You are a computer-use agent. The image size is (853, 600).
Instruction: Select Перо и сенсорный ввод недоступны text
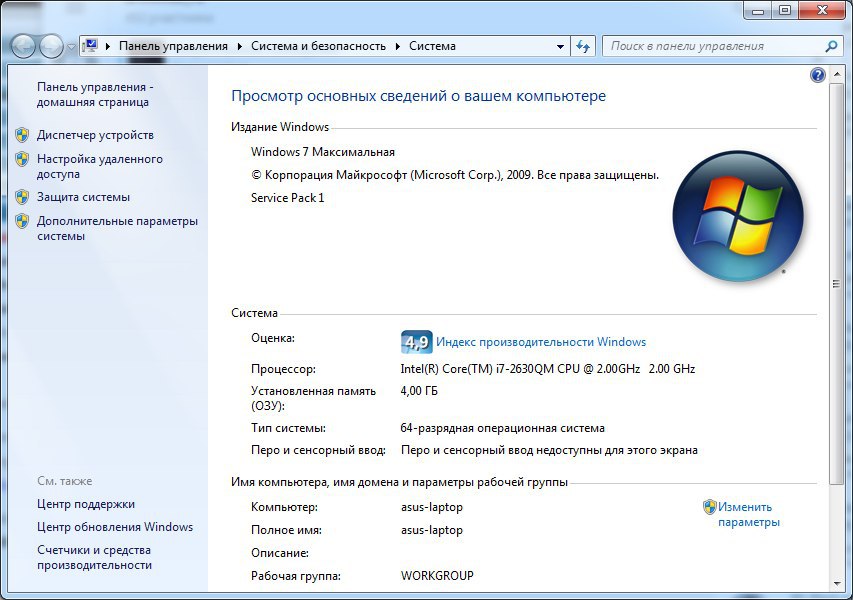[549, 450]
